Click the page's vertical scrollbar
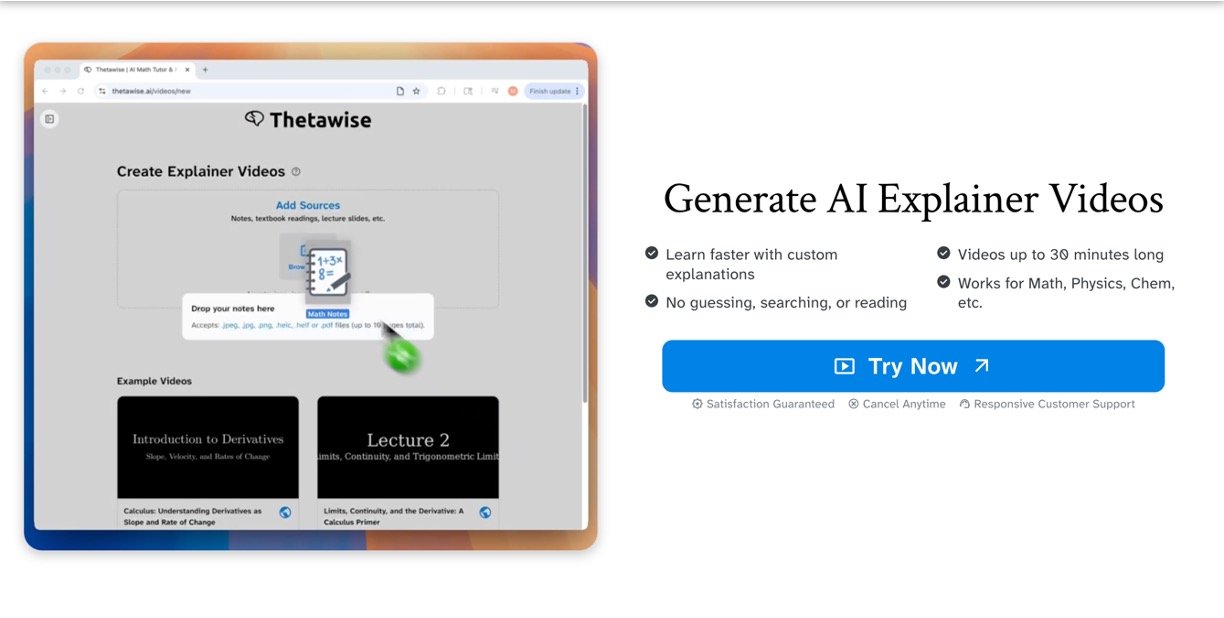1224x618 pixels. tap(585, 250)
